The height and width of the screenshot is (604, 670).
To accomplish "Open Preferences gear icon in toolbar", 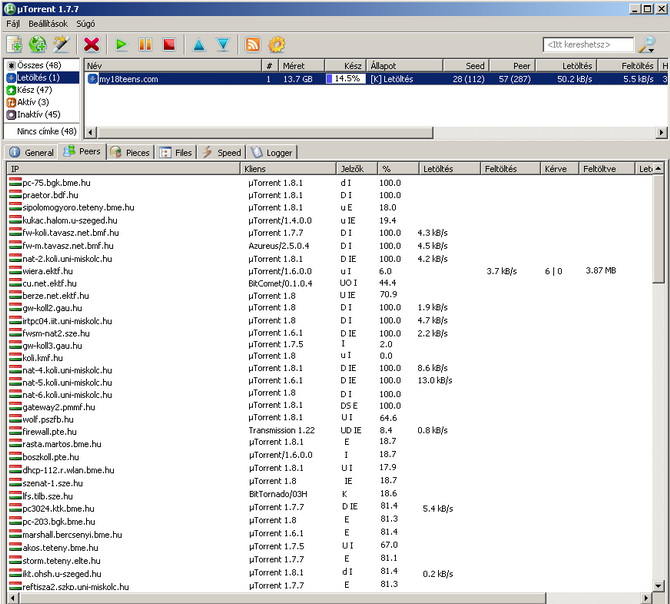I will click(x=276, y=44).
